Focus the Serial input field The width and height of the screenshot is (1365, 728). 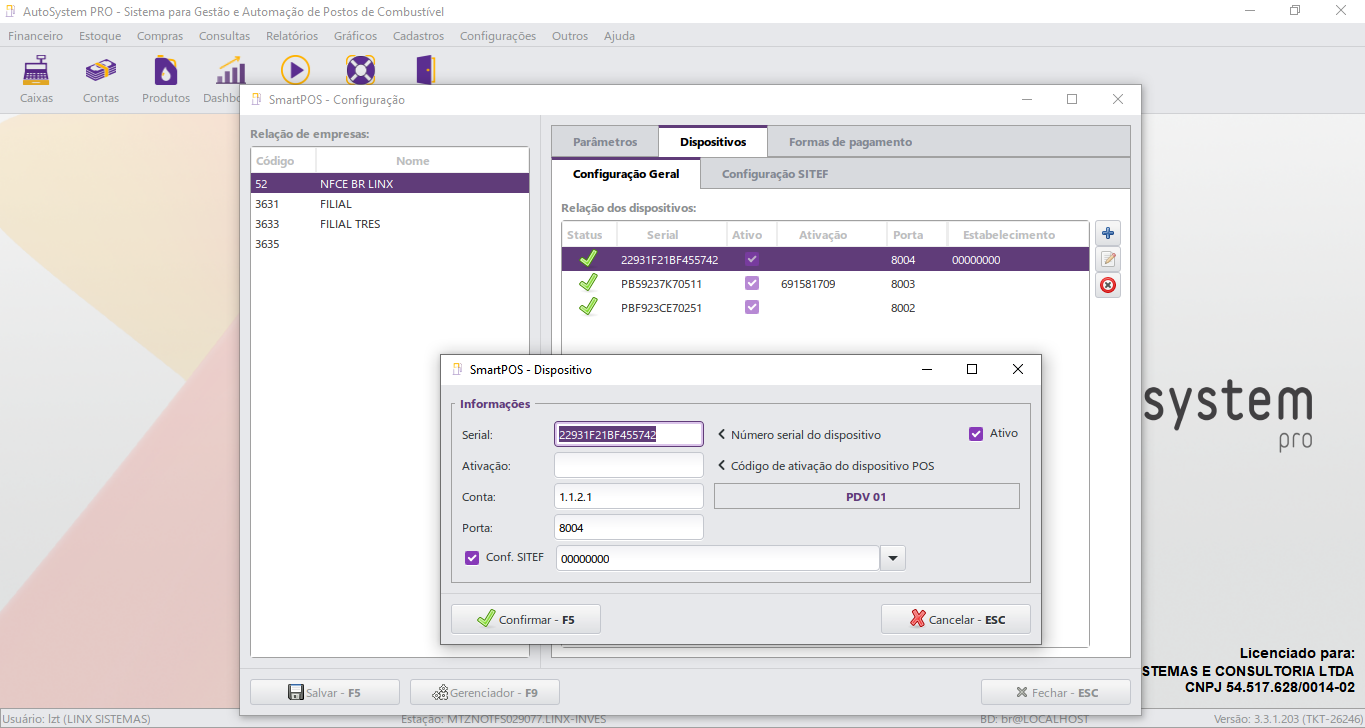[629, 434]
